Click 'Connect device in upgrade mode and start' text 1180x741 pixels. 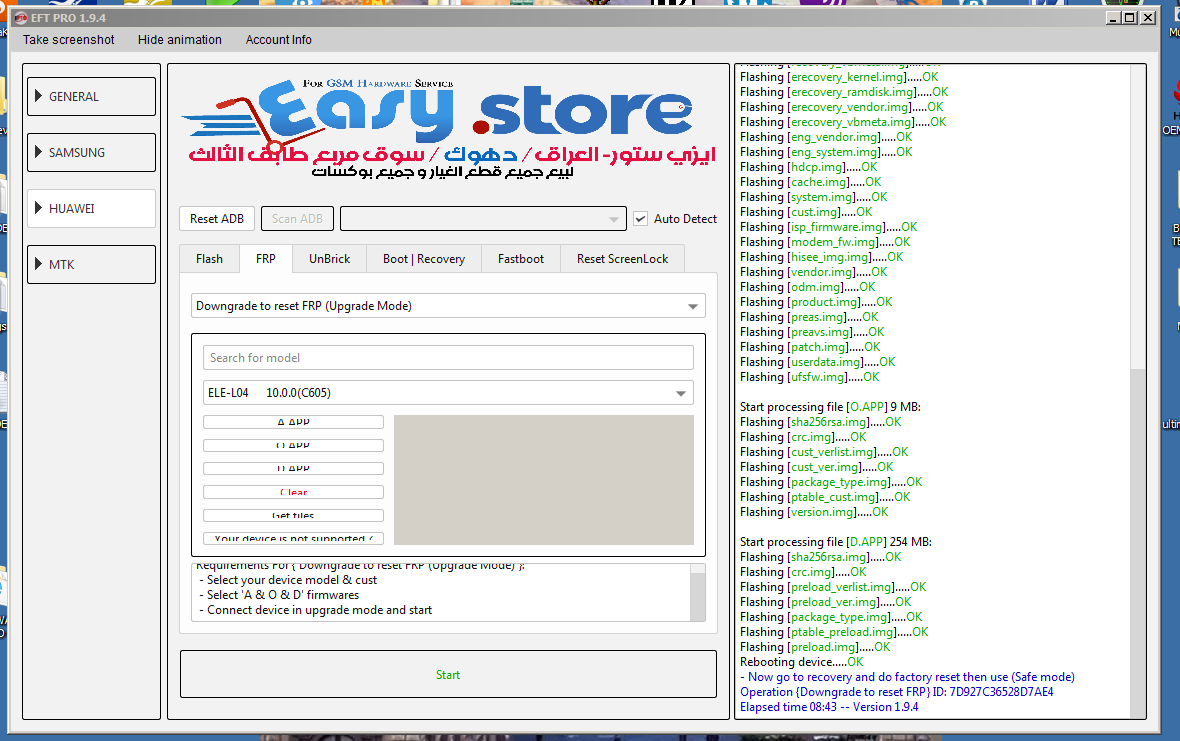319,610
